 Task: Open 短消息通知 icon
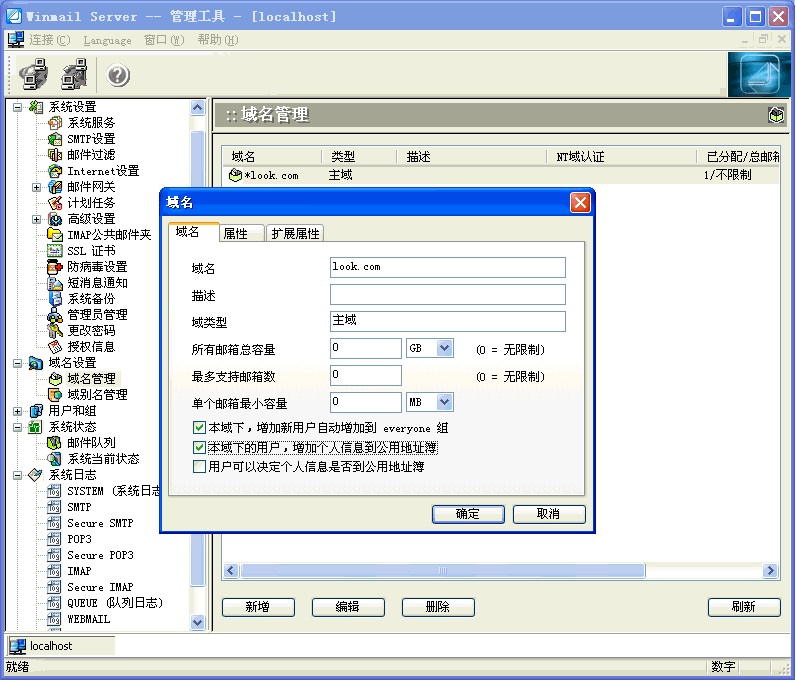coord(55,283)
